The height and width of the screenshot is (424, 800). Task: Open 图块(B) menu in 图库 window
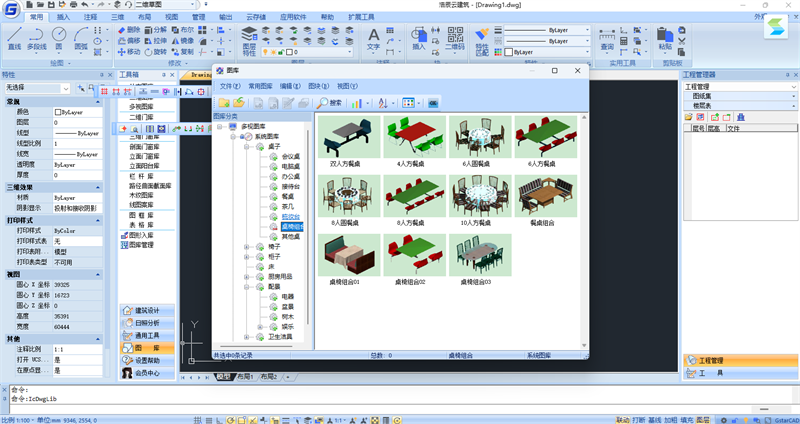(x=319, y=86)
